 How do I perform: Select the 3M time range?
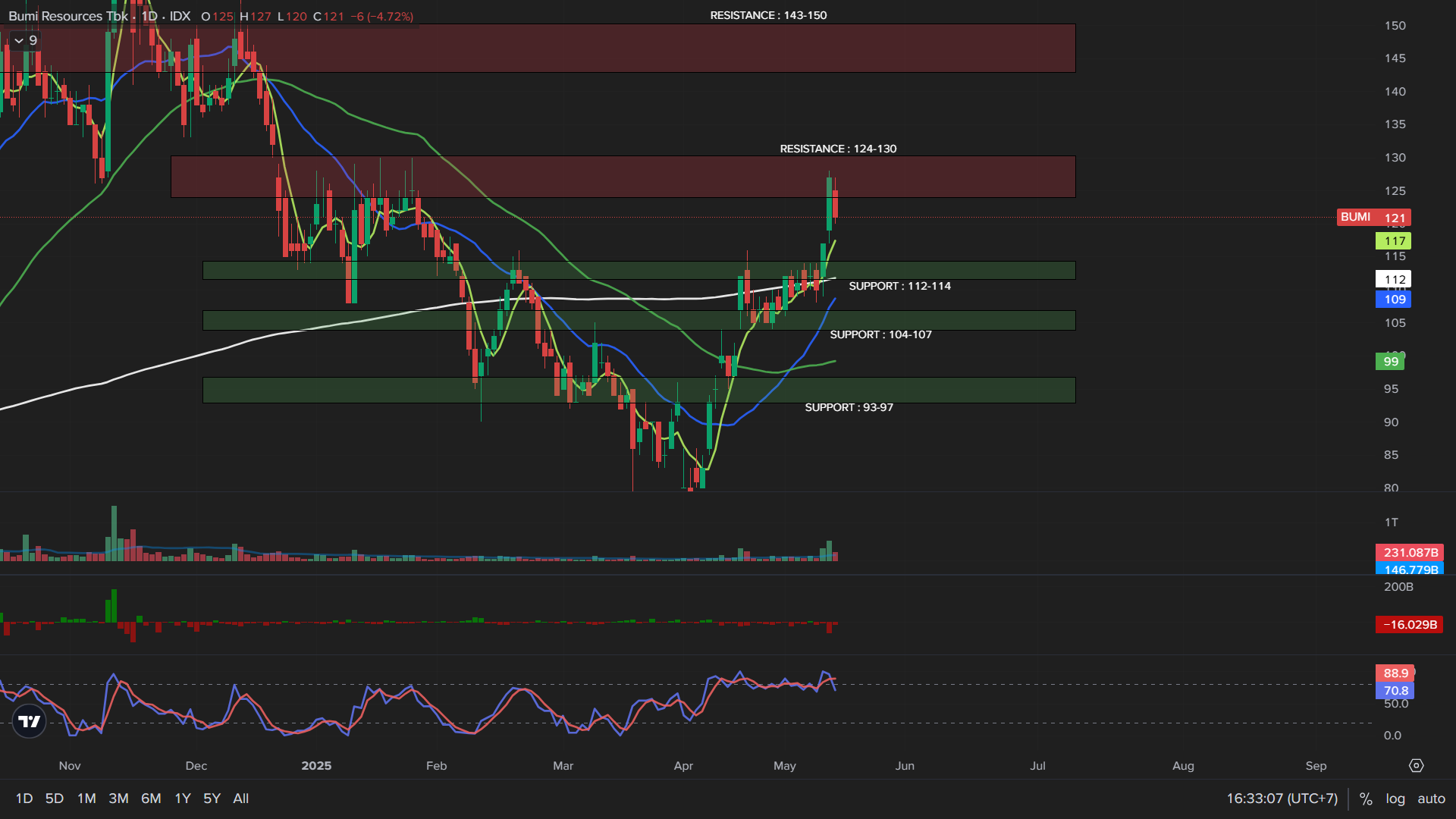point(118,799)
